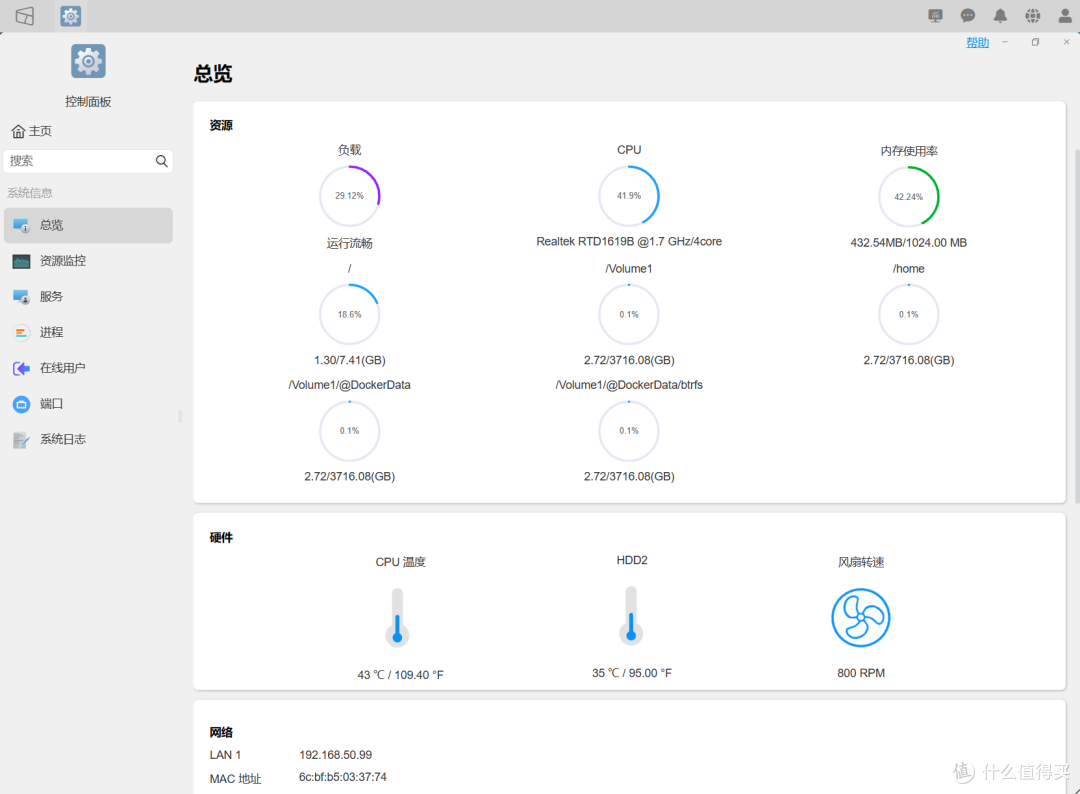The image size is (1080, 794).
Task: Click the 总览 monitor icon in sidebar
Action: point(21,226)
